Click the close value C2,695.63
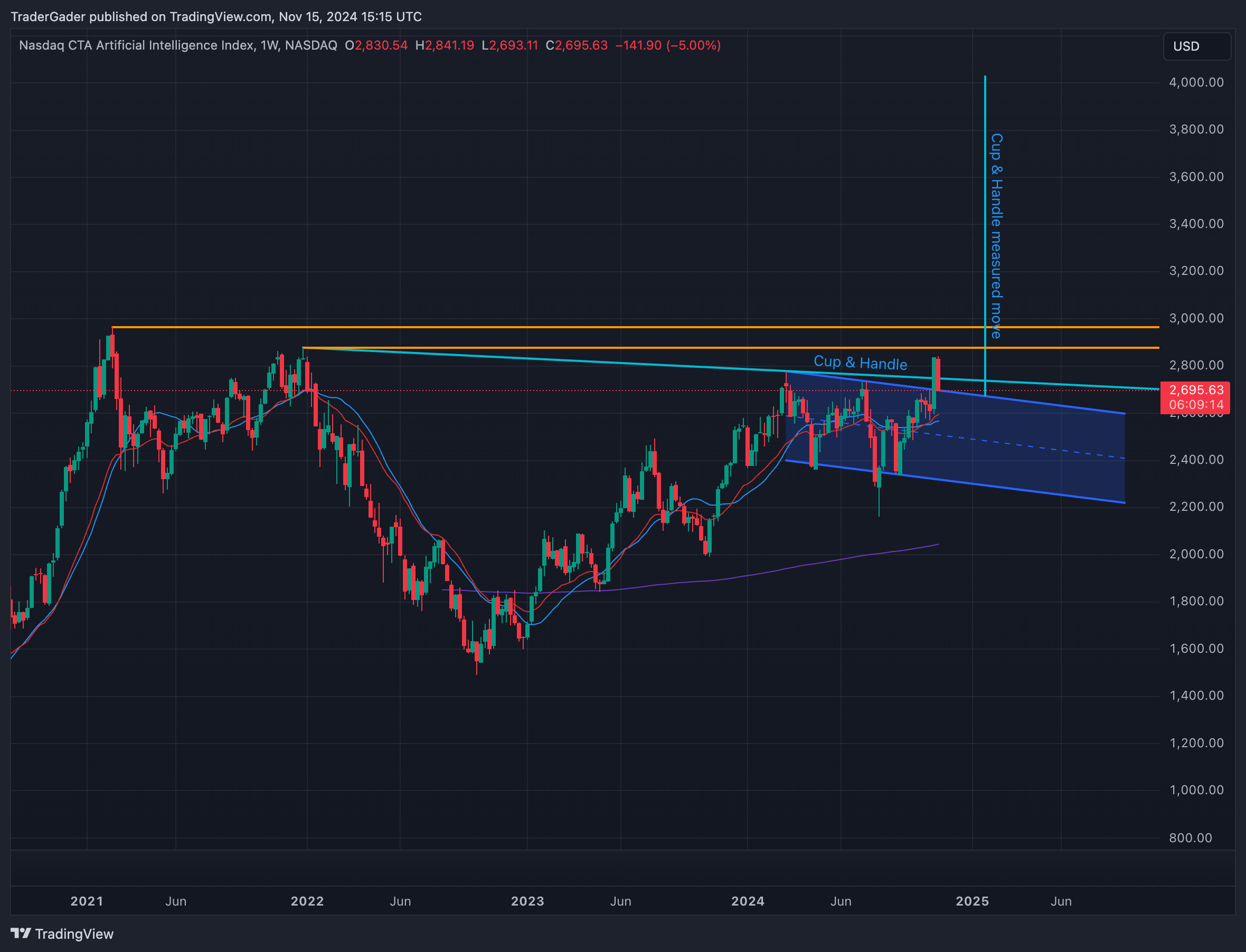The height and width of the screenshot is (952, 1246). (577, 45)
